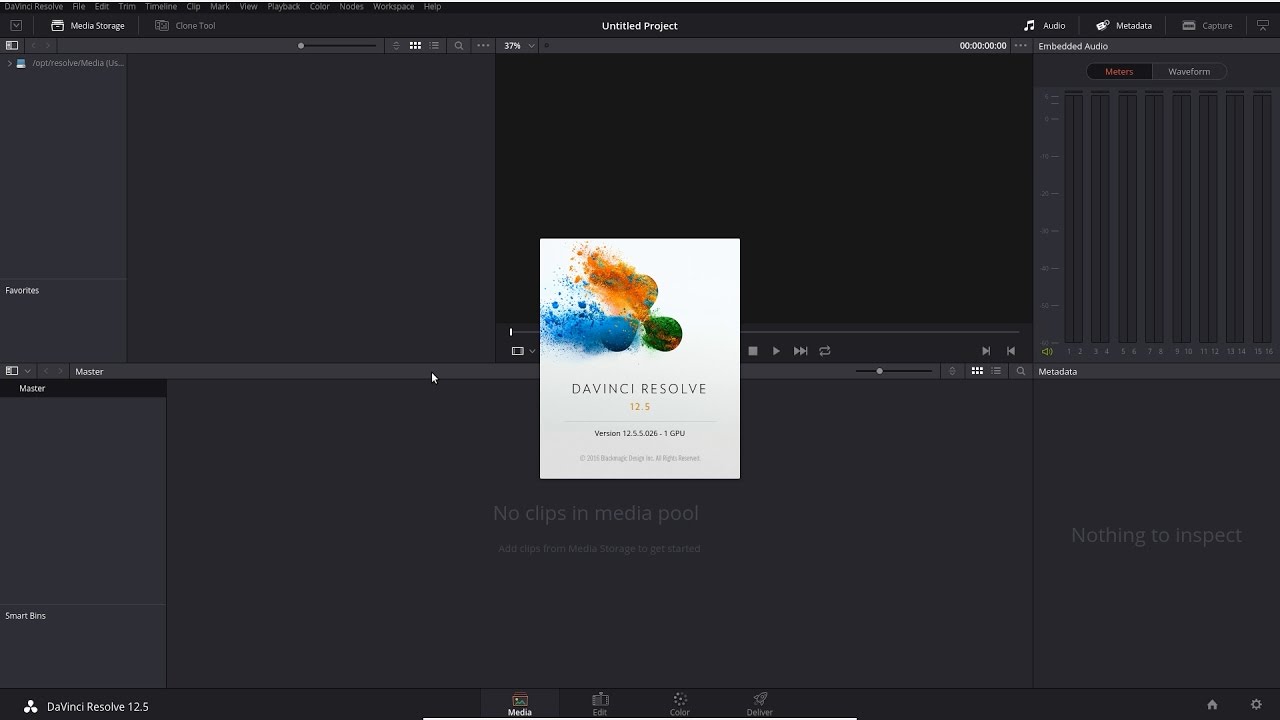Open the 37% viewer zoom dropdown
Viewport: 1280px width, 720px height.
pyautogui.click(x=519, y=45)
